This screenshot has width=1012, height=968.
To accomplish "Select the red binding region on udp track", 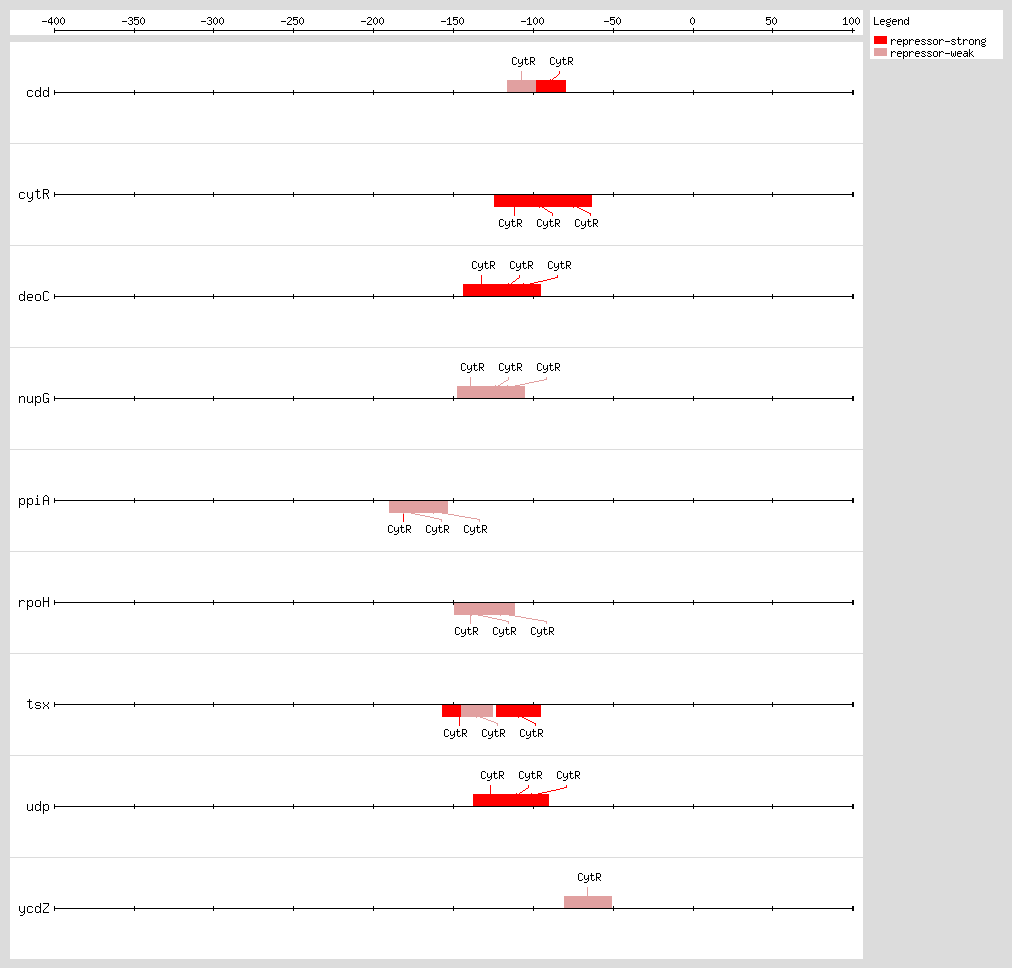I will click(511, 800).
